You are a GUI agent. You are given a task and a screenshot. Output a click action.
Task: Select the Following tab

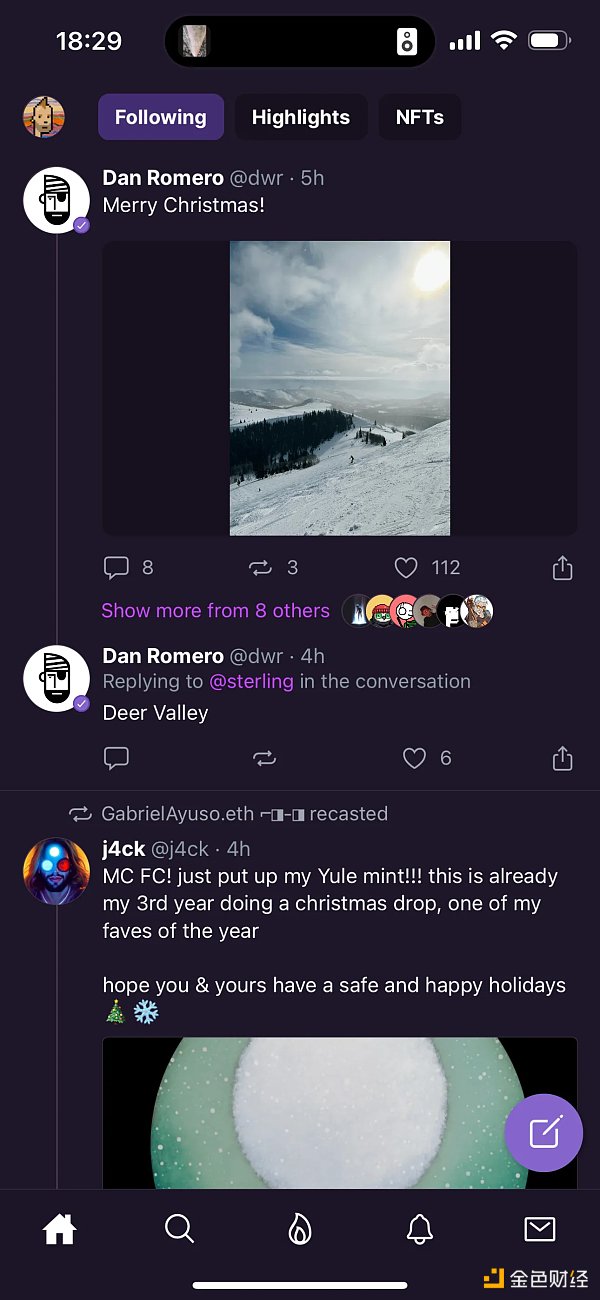(x=160, y=118)
